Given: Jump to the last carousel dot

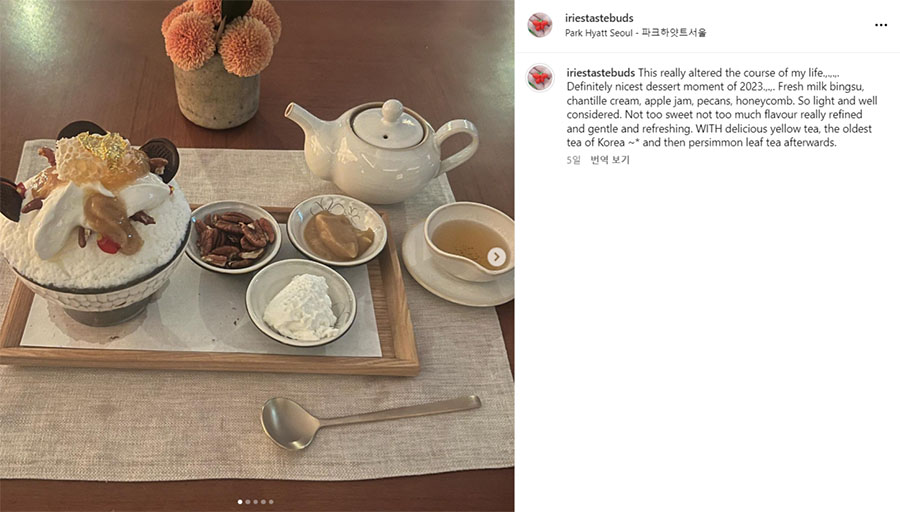Looking at the screenshot, I should [271, 502].
